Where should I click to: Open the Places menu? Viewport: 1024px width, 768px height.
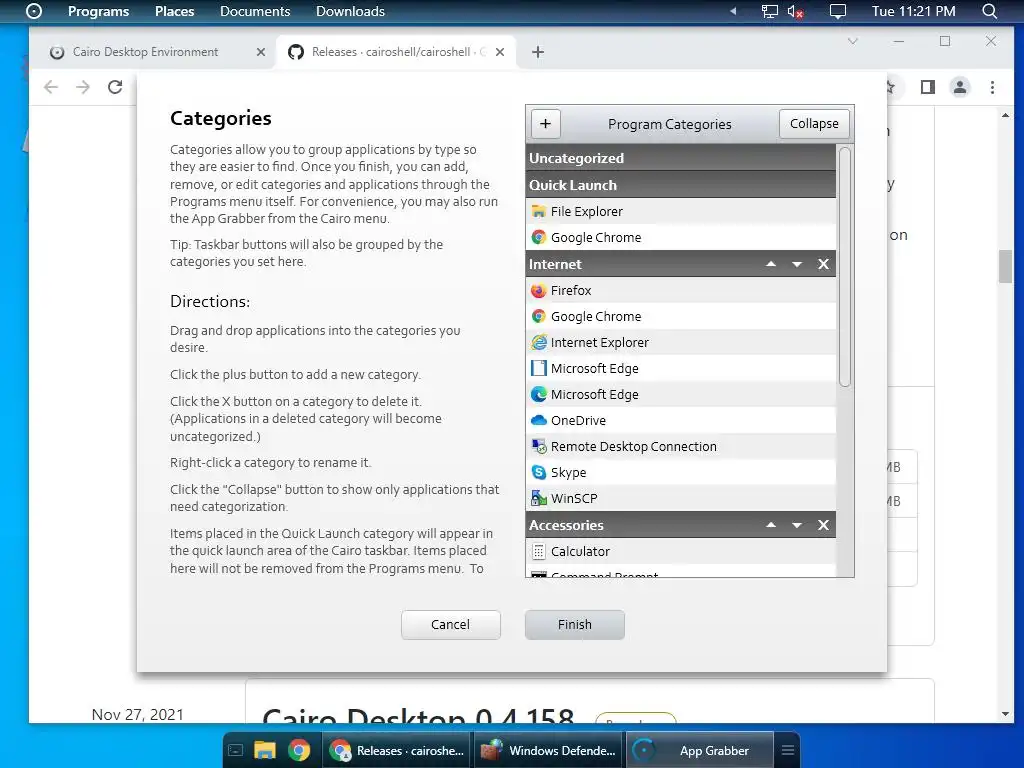click(174, 11)
